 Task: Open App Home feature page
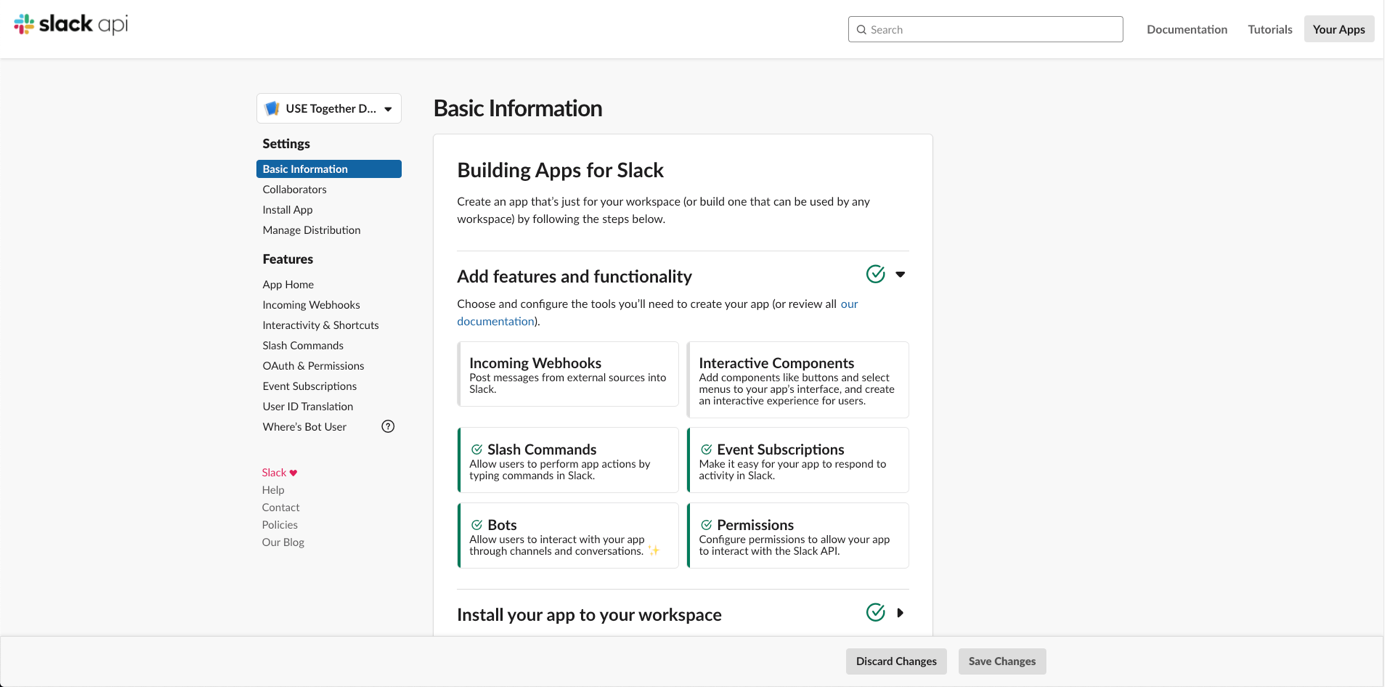288,285
